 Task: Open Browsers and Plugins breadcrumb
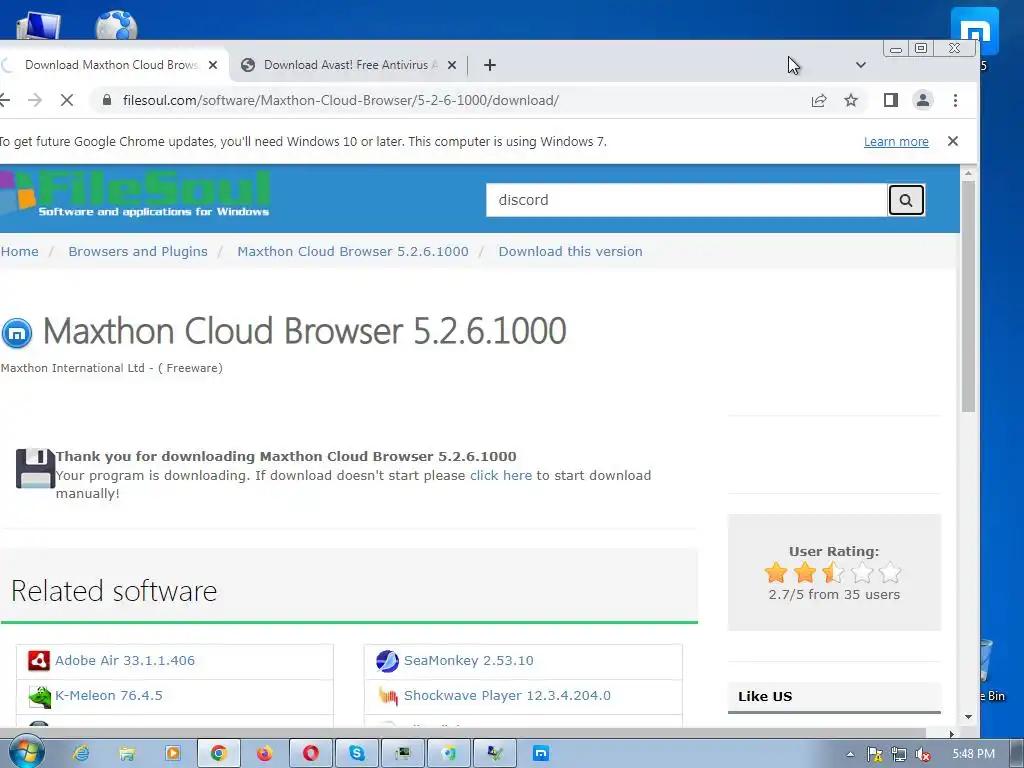point(138,251)
